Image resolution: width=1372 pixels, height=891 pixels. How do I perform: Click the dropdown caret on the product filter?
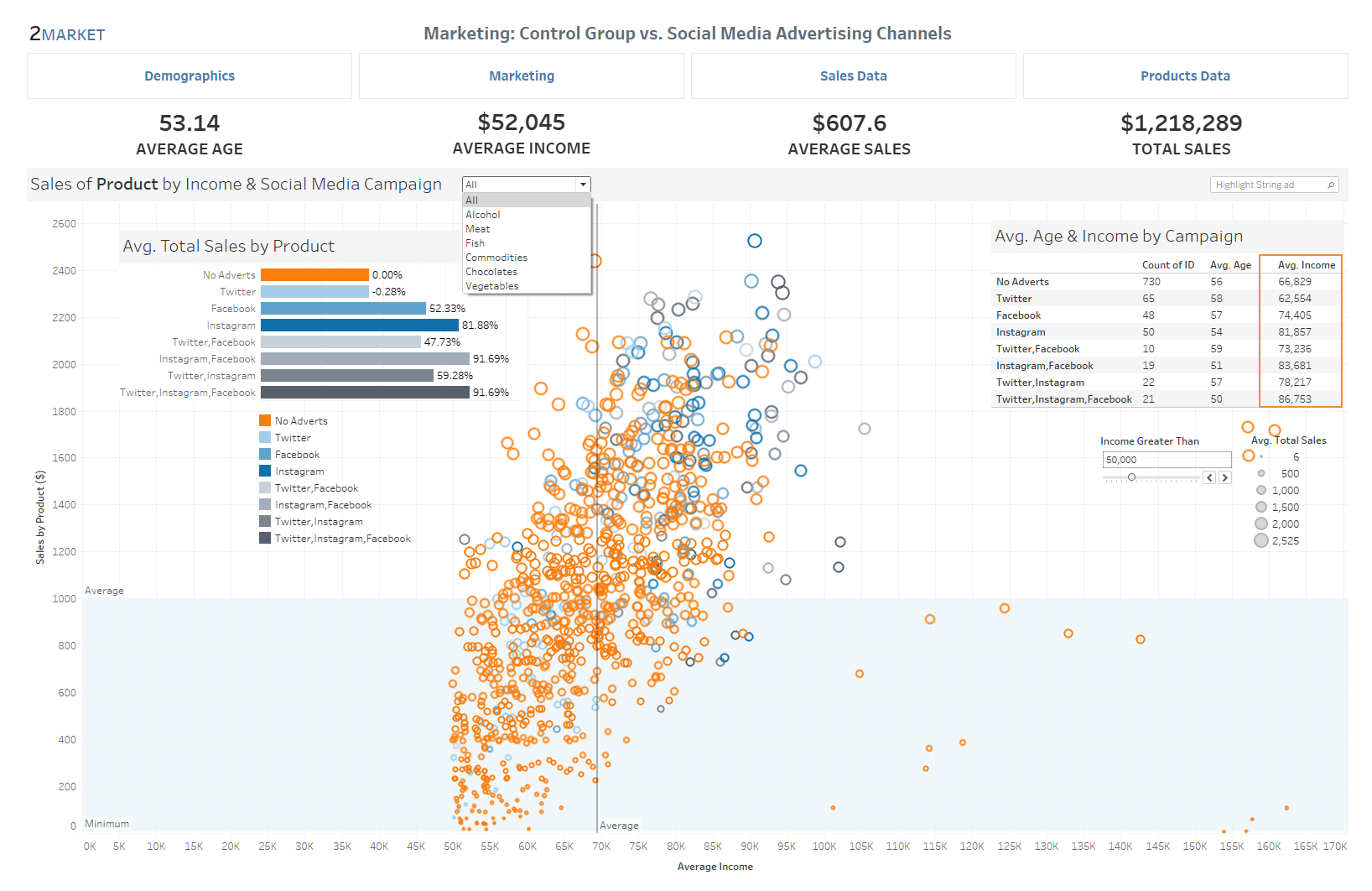point(584,184)
